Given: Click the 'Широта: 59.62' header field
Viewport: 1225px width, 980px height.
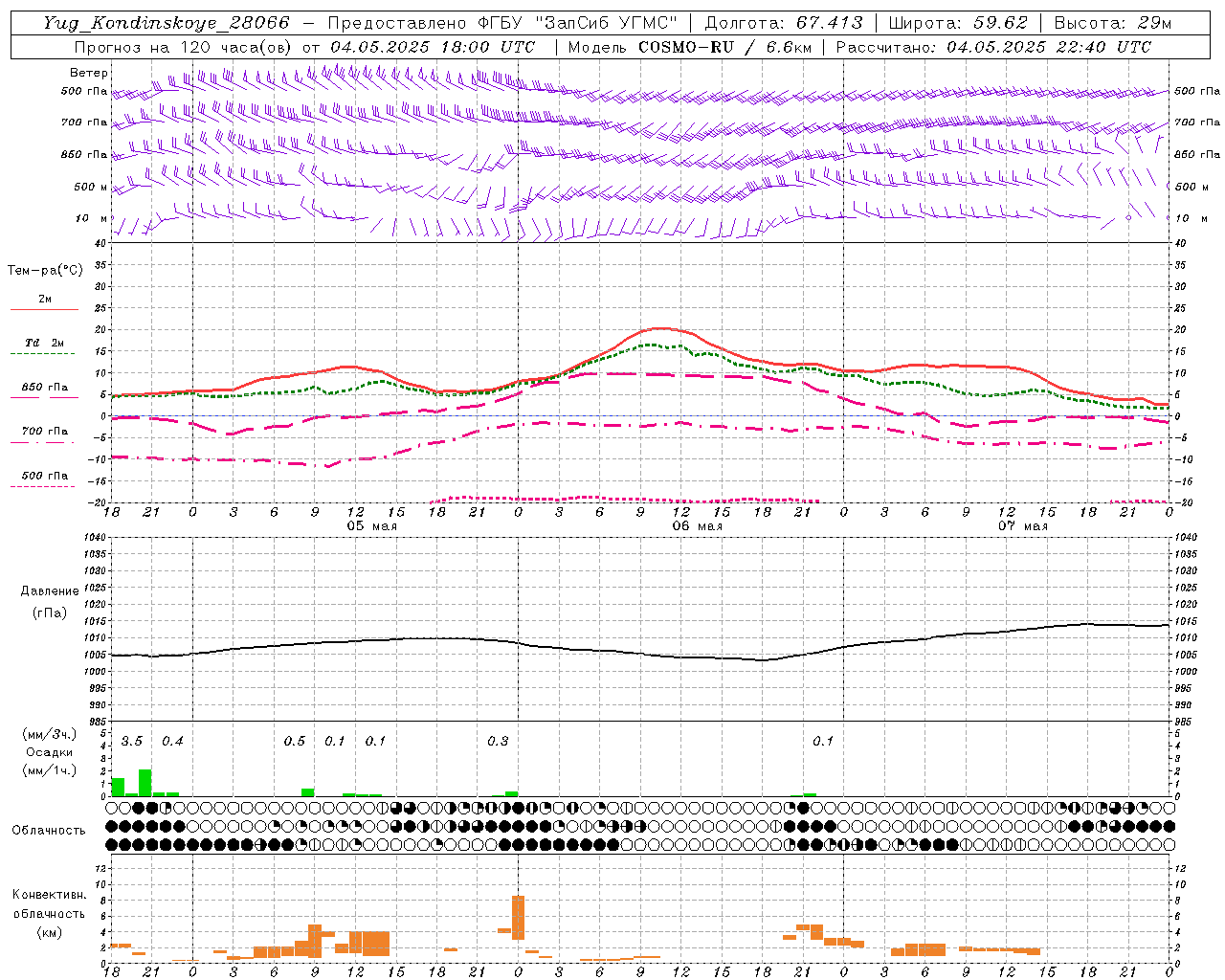Looking at the screenshot, I should [x=958, y=23].
